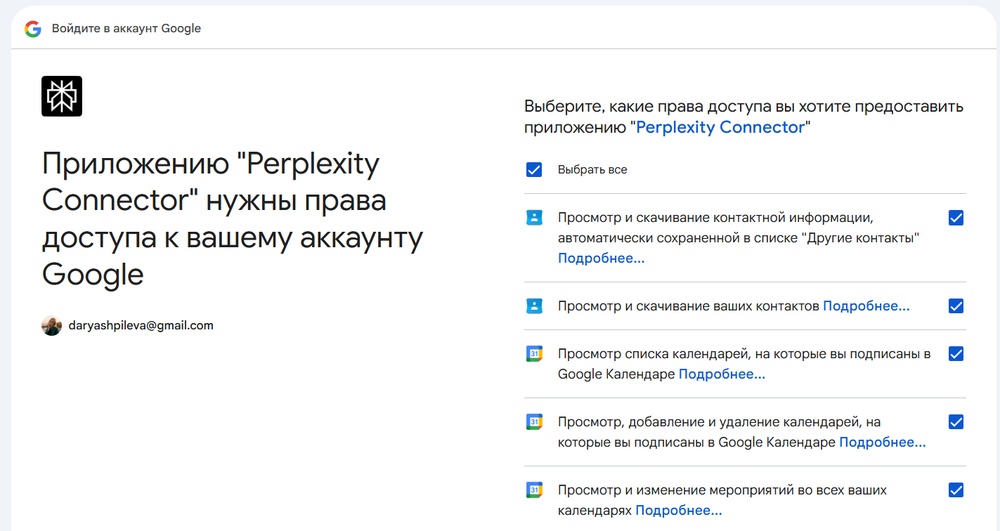Click the Google logo in the header
The image size is (1000, 531).
point(33,29)
